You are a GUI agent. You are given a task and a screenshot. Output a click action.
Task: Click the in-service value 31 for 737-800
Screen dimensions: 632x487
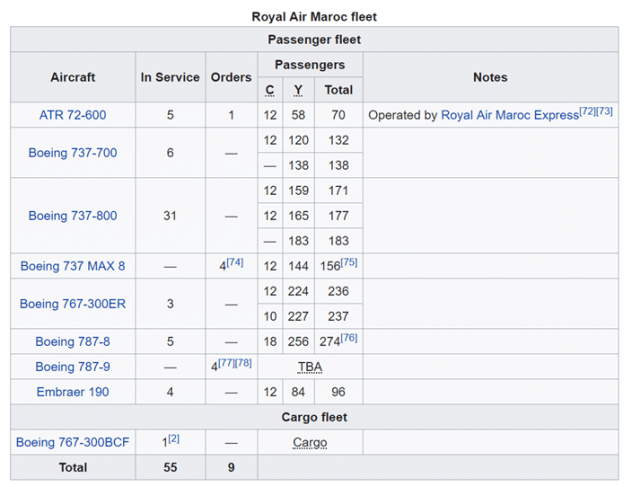click(x=170, y=216)
